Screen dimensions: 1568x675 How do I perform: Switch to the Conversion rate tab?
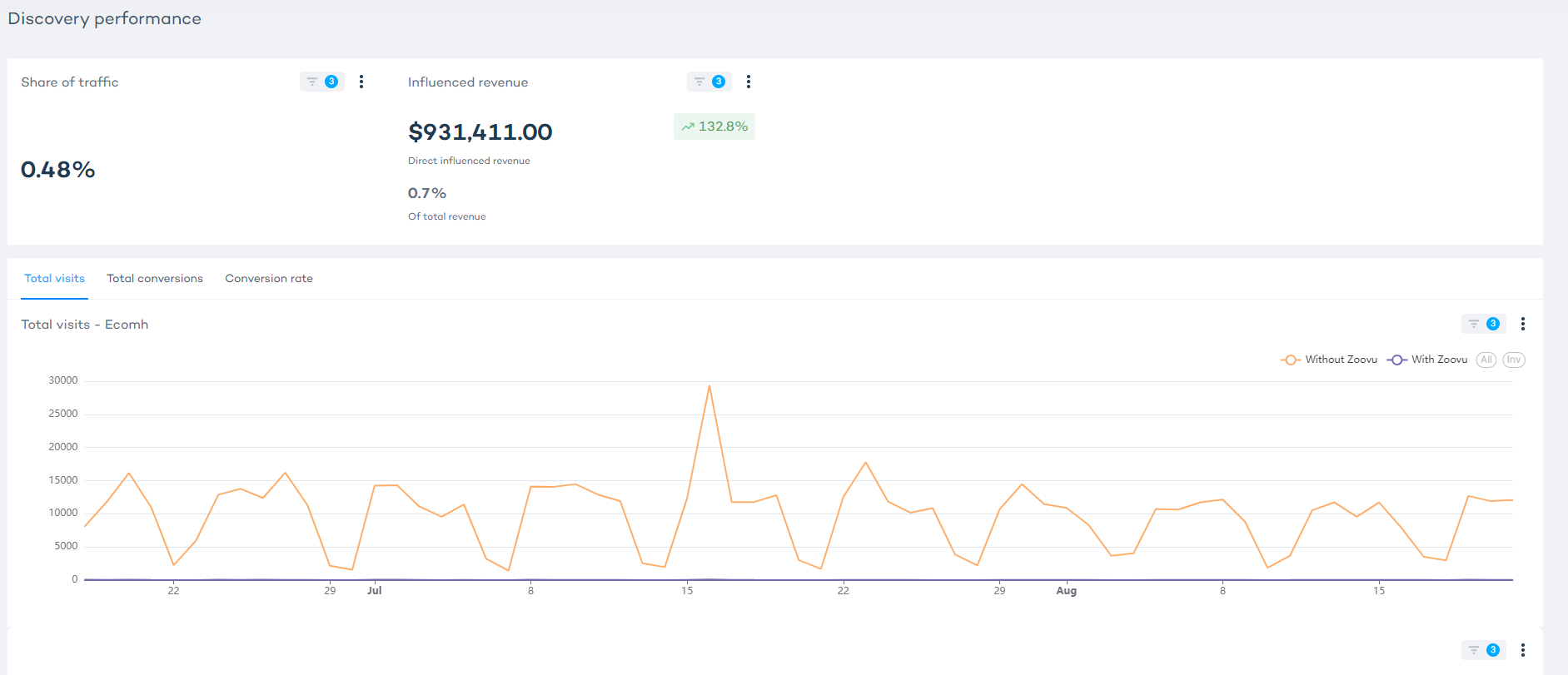tap(269, 279)
